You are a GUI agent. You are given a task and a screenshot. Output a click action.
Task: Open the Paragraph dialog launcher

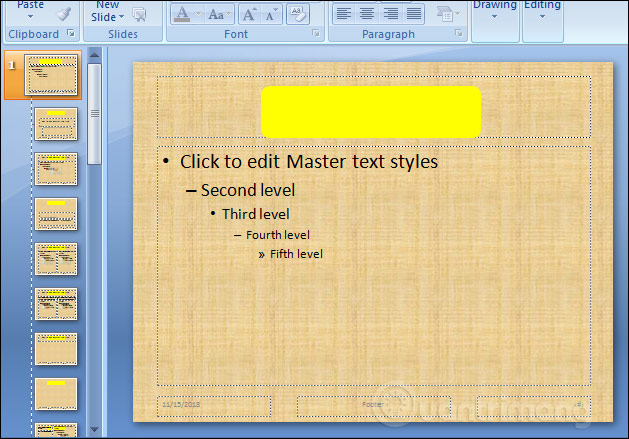(459, 33)
